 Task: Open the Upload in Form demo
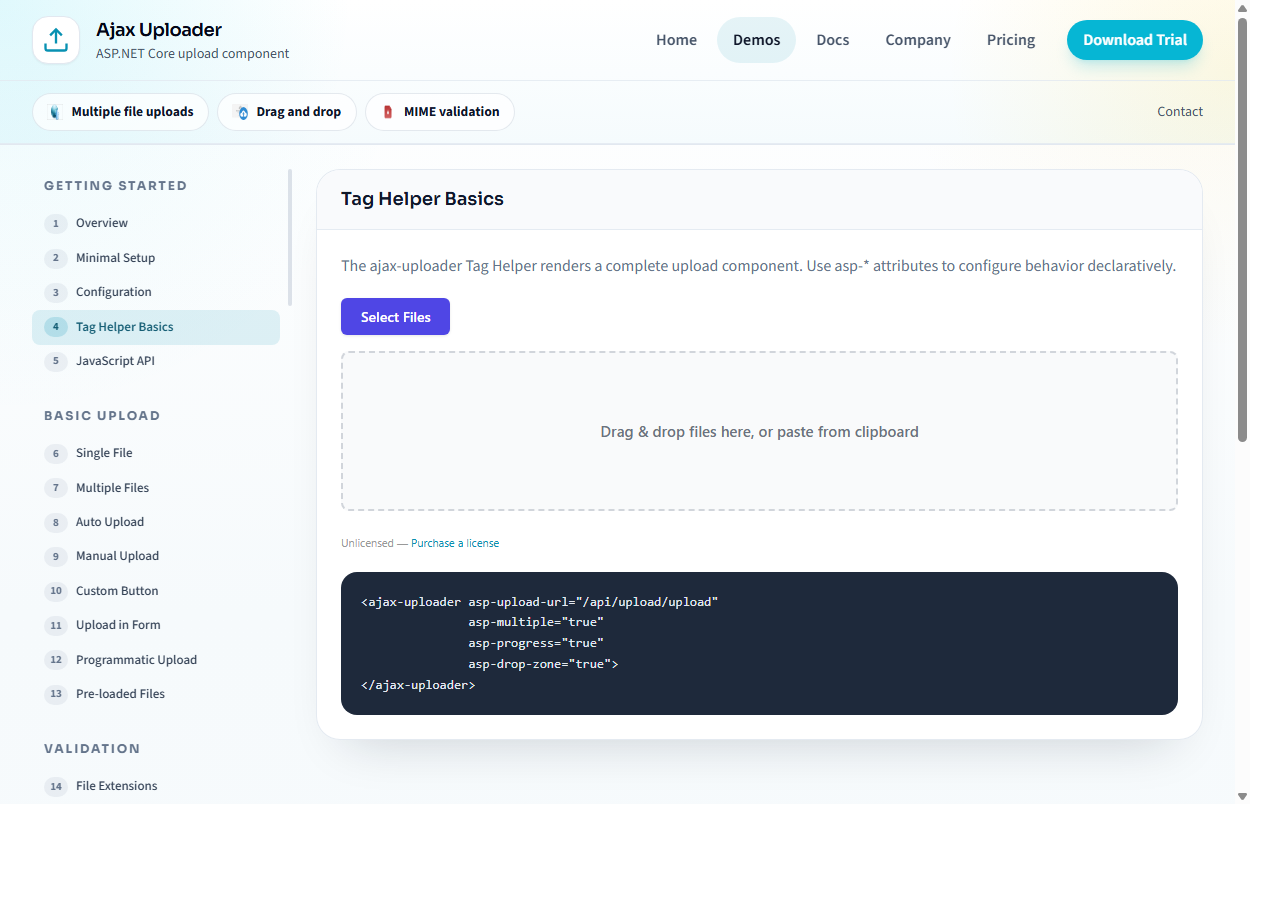156,625
